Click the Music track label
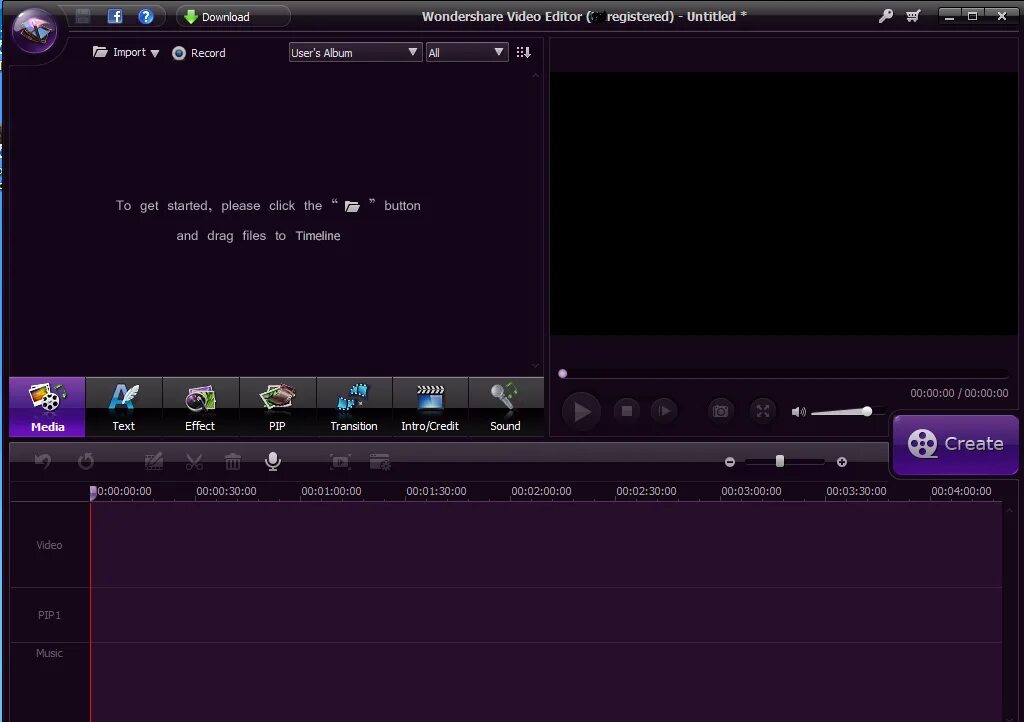This screenshot has height=722, width=1024. (x=49, y=653)
